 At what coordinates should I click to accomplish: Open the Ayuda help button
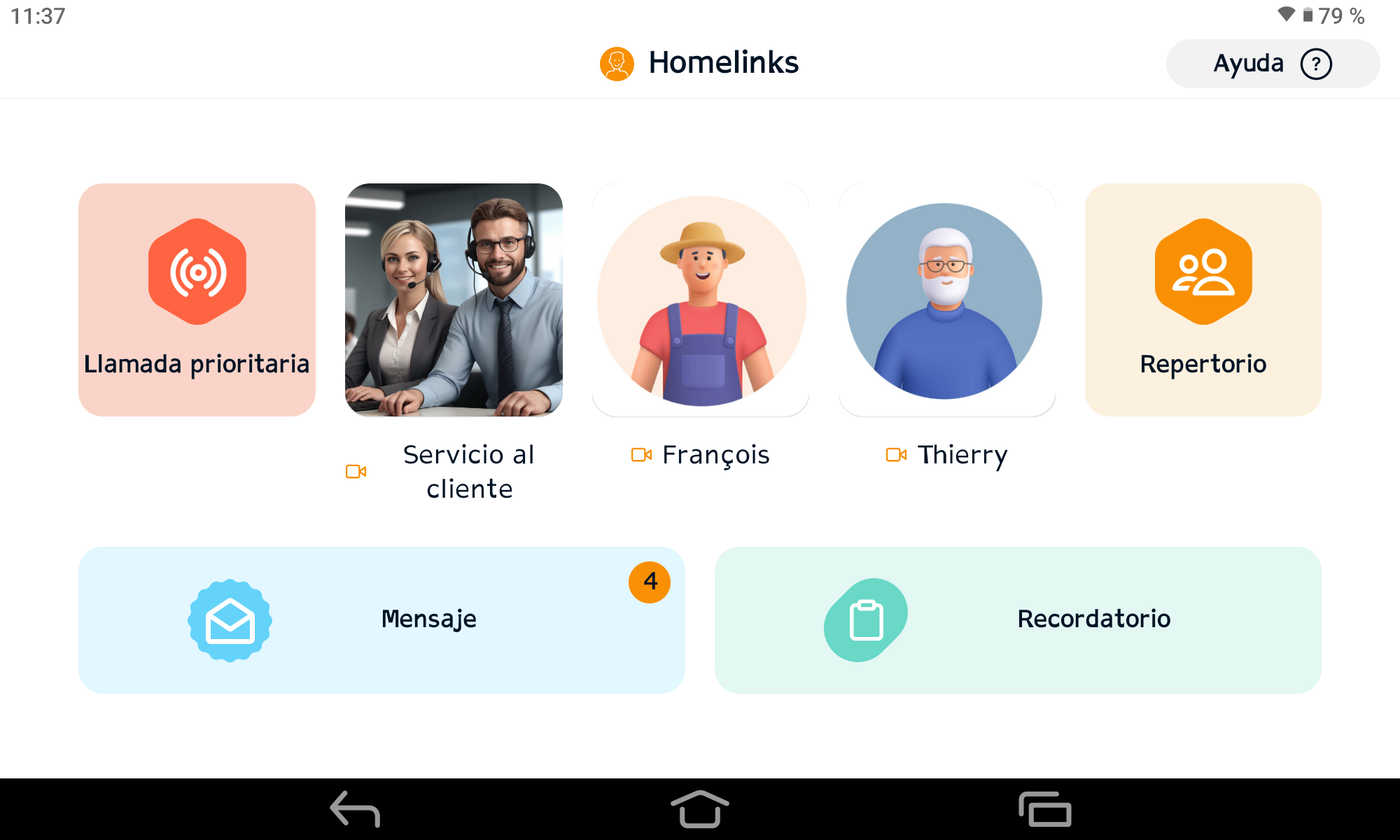point(1273,64)
